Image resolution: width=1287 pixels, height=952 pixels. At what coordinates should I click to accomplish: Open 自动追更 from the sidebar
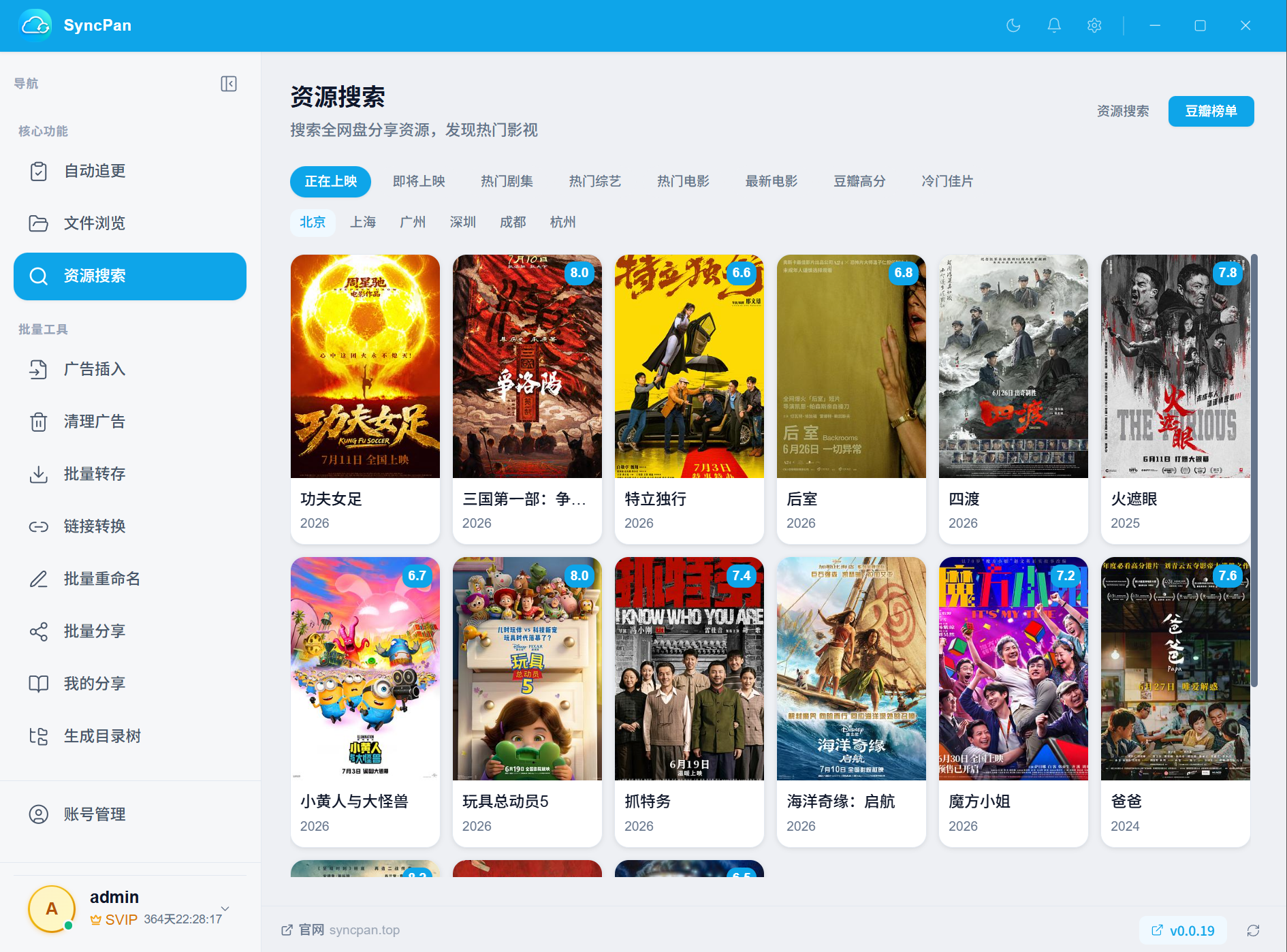130,171
